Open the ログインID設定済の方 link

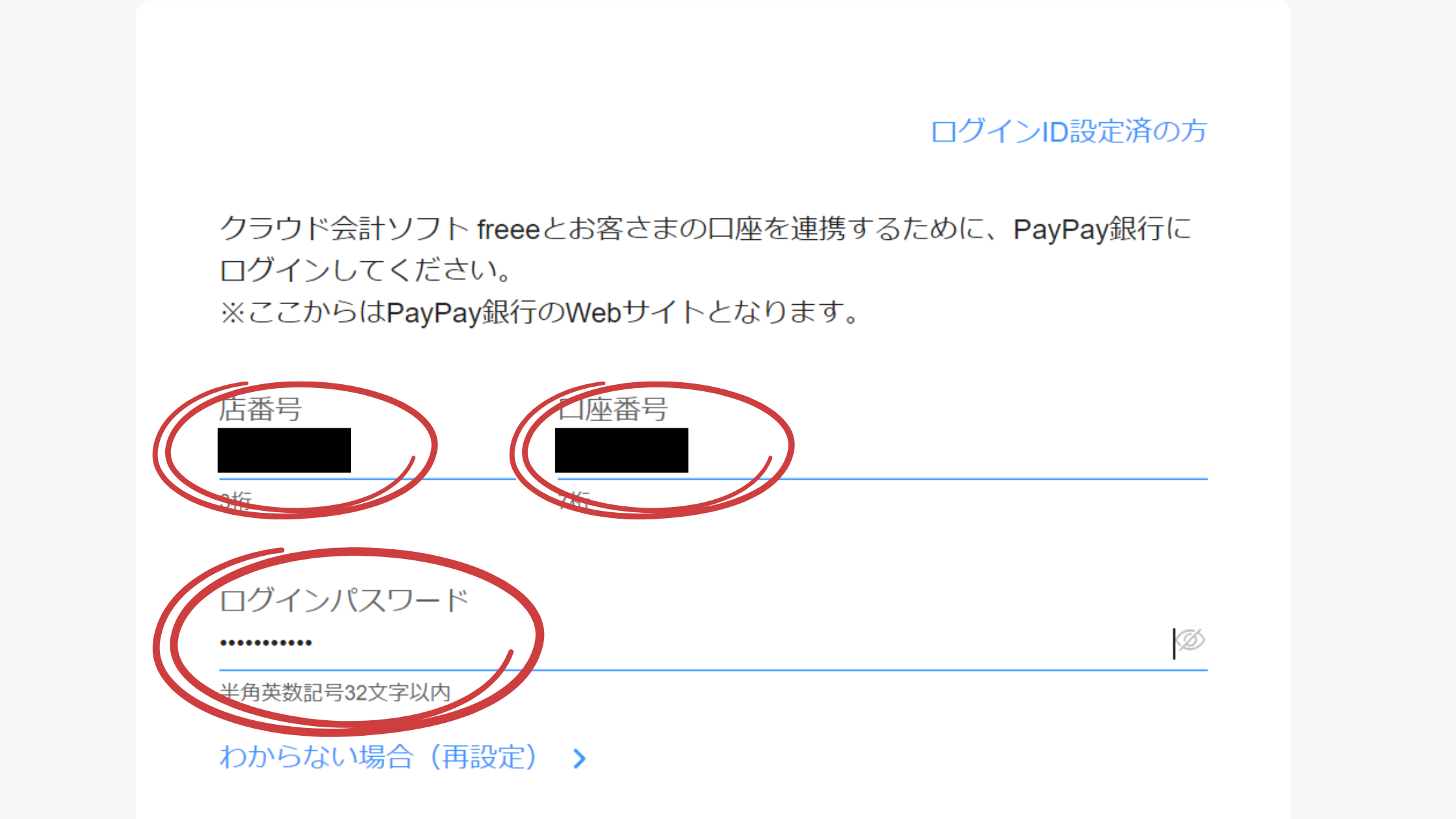[x=1069, y=131]
